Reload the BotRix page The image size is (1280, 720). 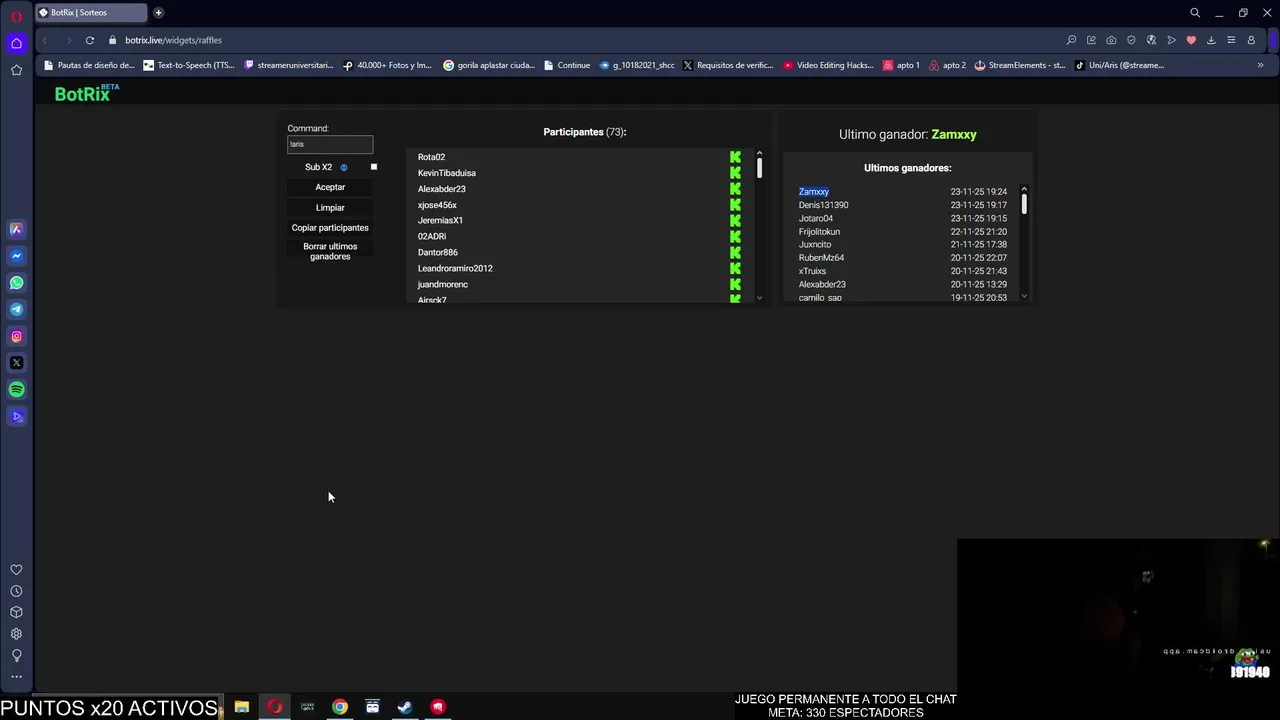pos(90,40)
